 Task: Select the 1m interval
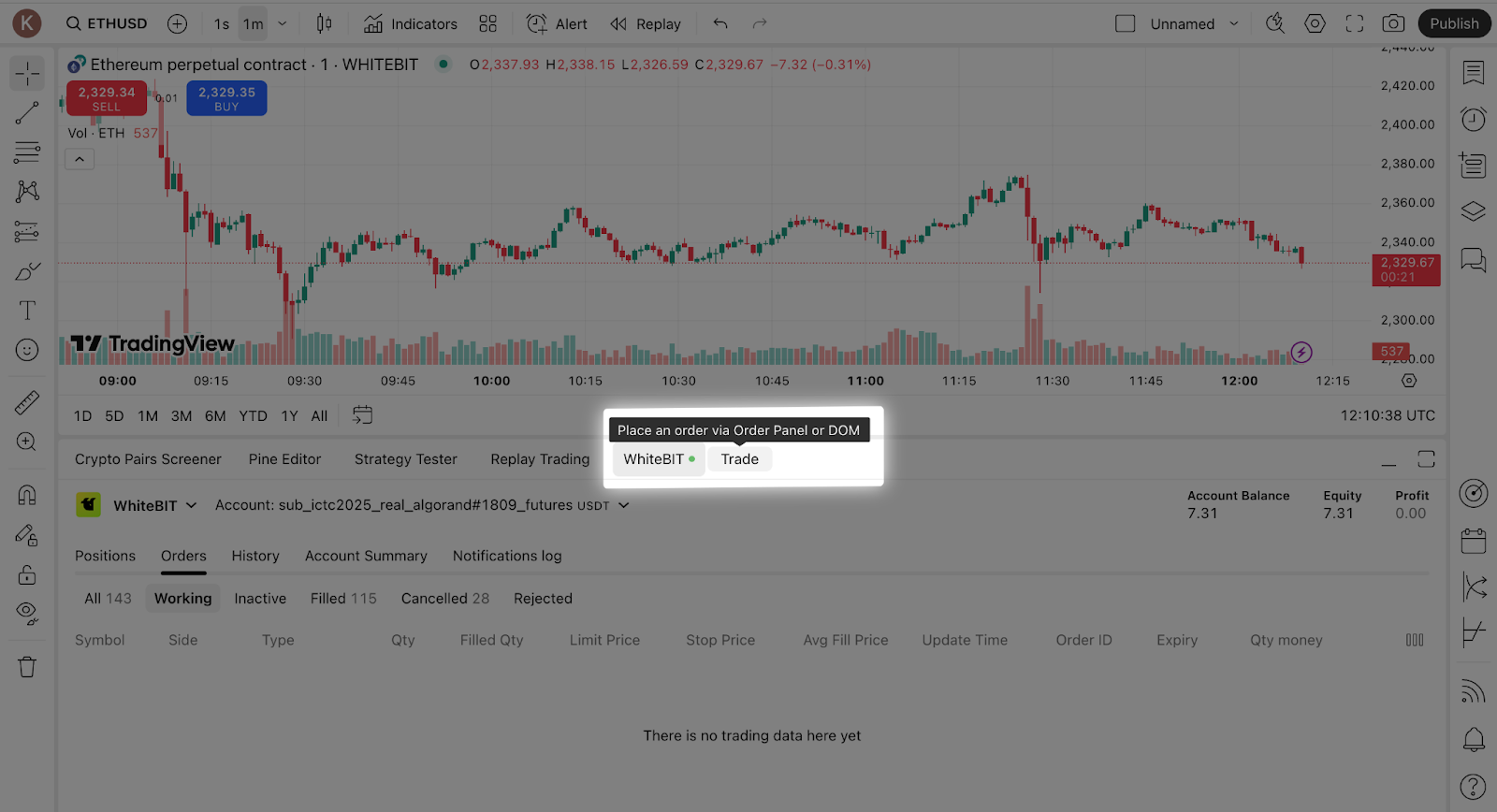click(254, 24)
